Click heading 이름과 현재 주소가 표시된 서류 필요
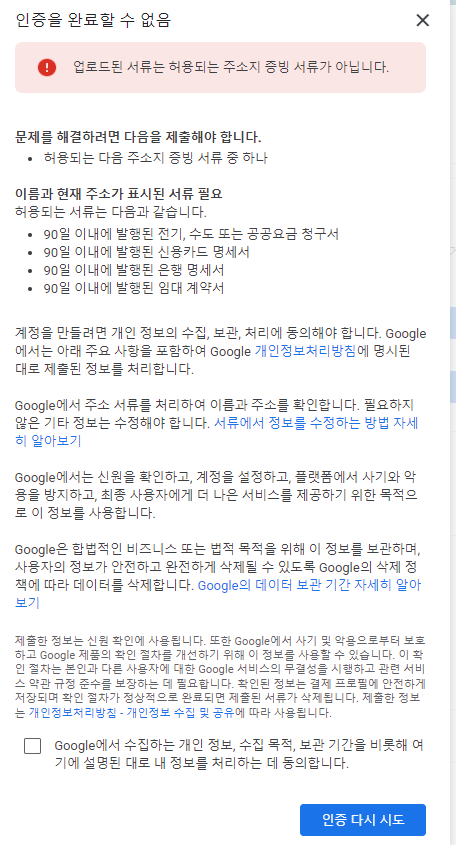The height and width of the screenshot is (845, 456). click(119, 194)
